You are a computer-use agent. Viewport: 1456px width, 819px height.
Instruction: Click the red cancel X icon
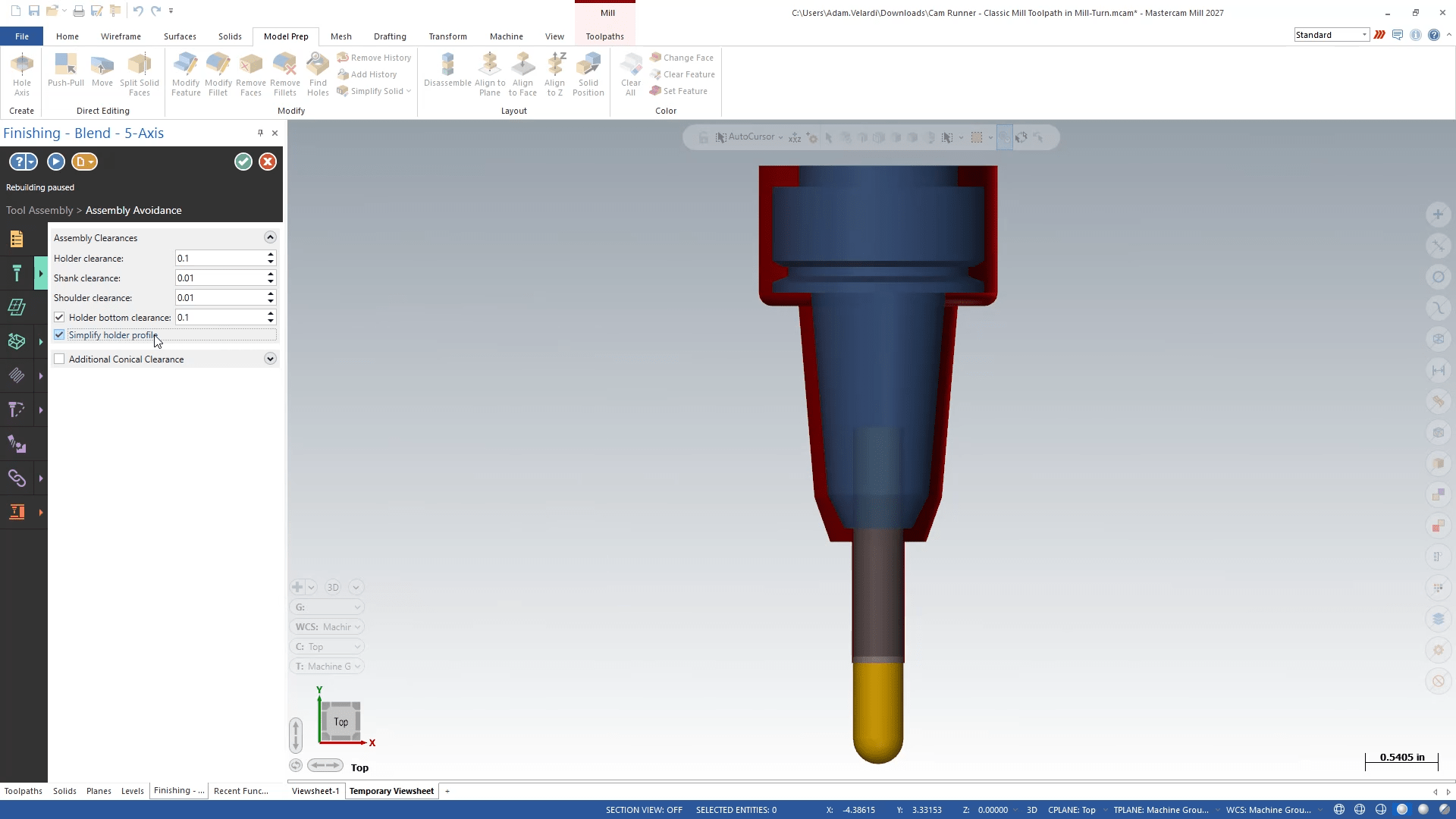tap(268, 162)
